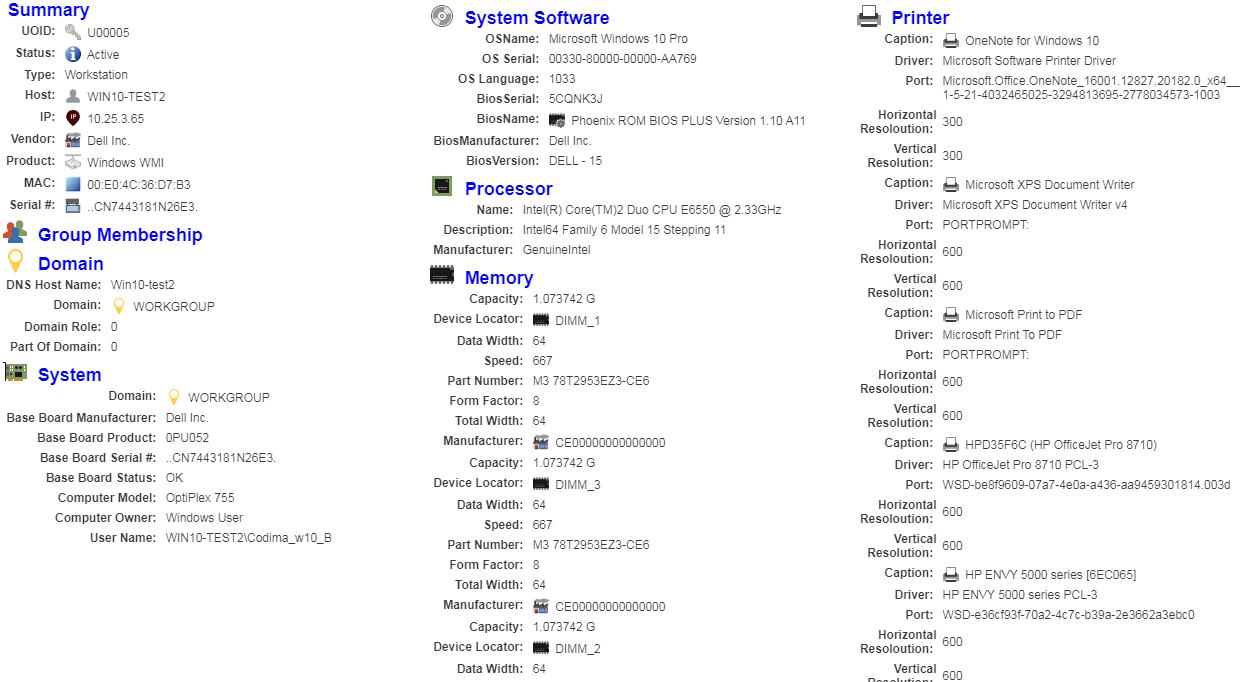This screenshot has height=682, width=1240.
Task: Click computer owner Windows User
Action: click(205, 518)
